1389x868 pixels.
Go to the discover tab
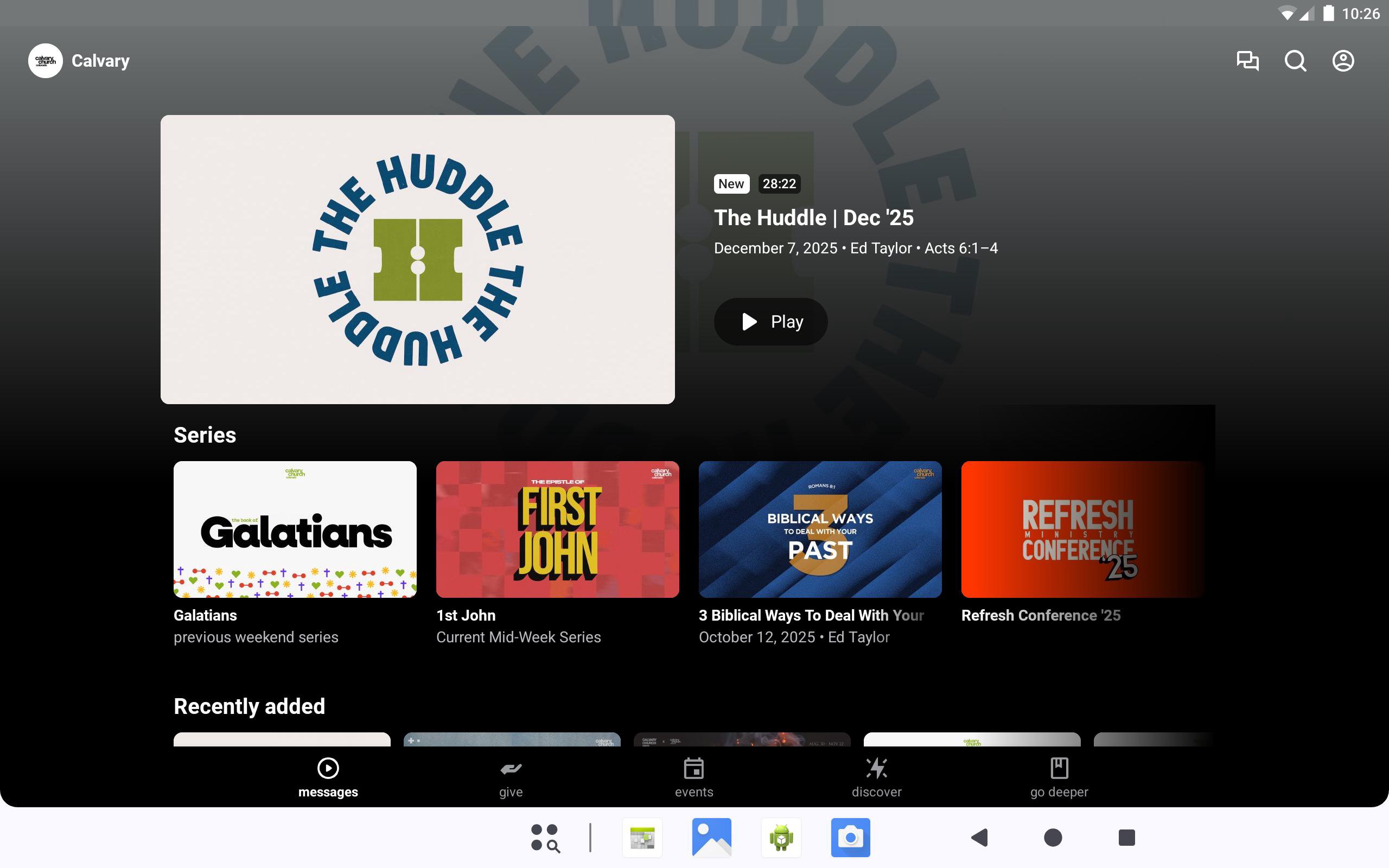coord(876,777)
